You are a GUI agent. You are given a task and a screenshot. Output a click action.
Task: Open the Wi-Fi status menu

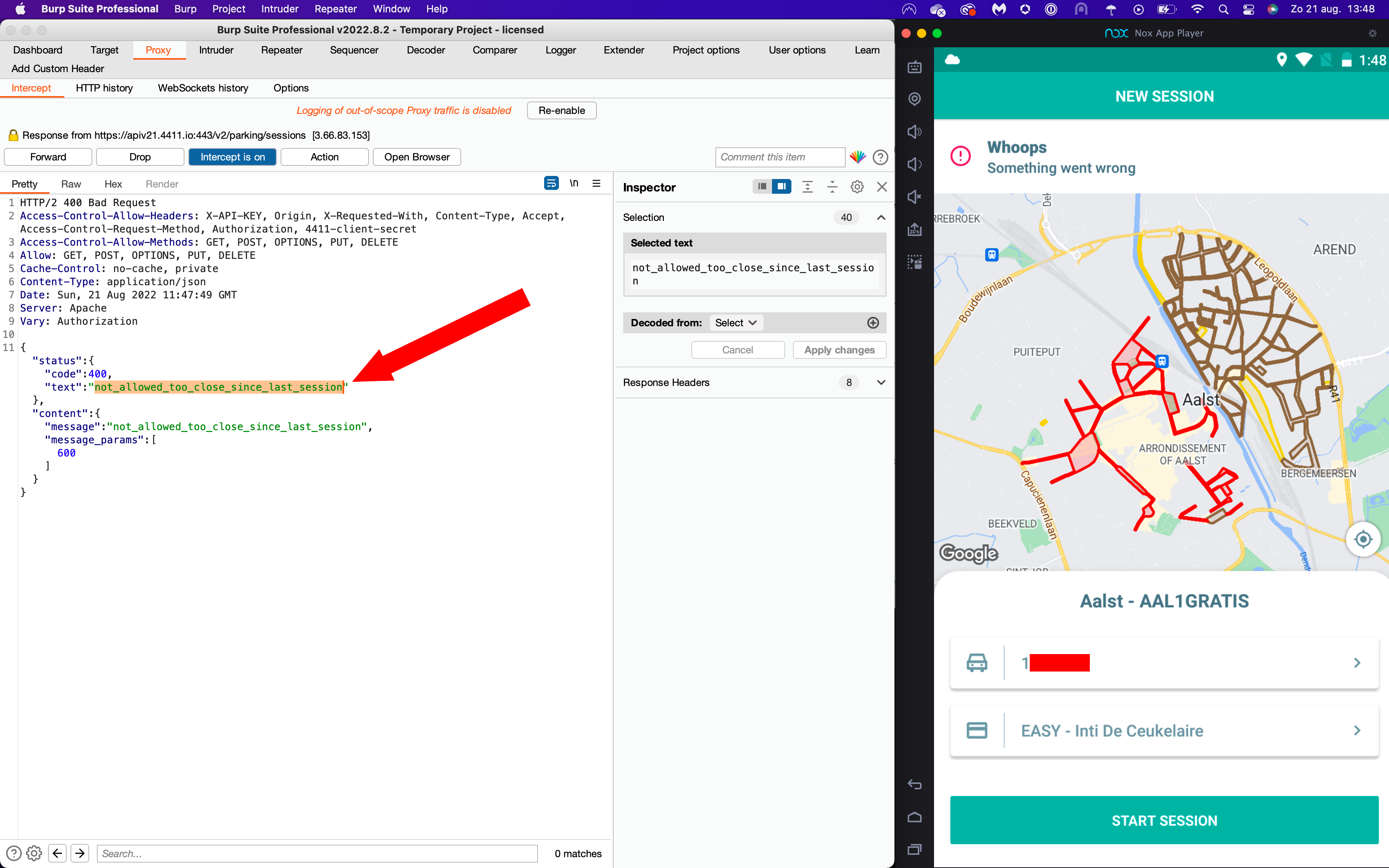click(x=1197, y=9)
